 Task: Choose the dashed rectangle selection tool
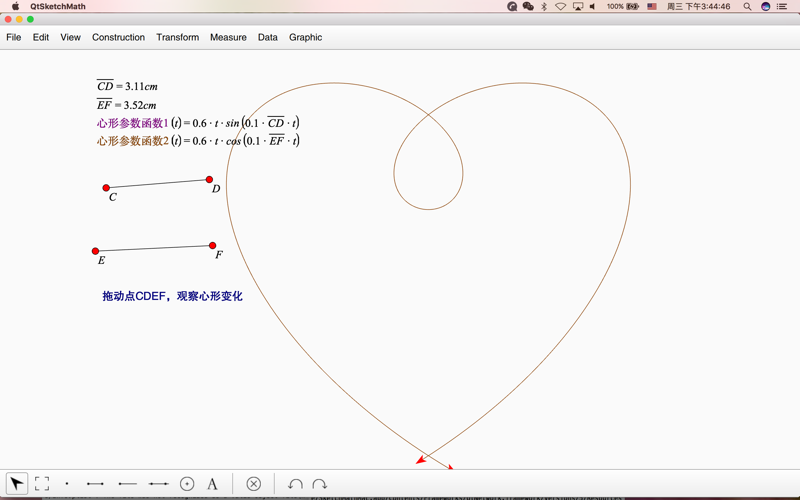(x=42, y=484)
